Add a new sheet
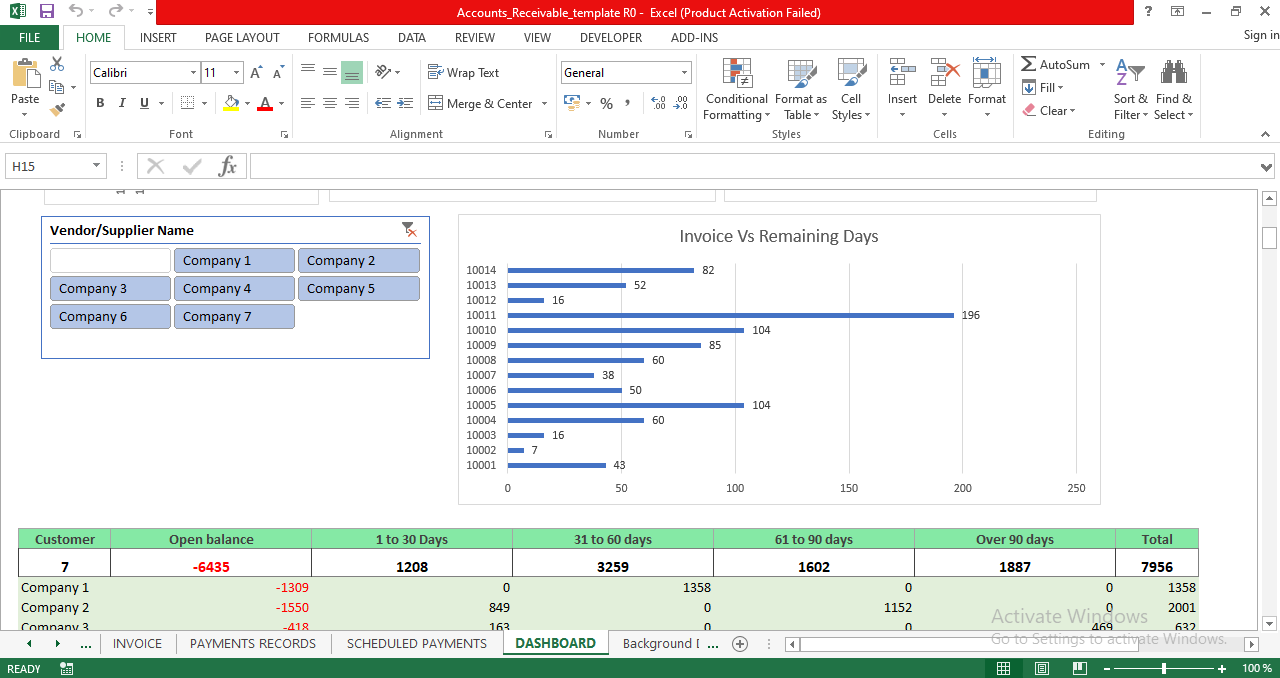 tap(740, 644)
